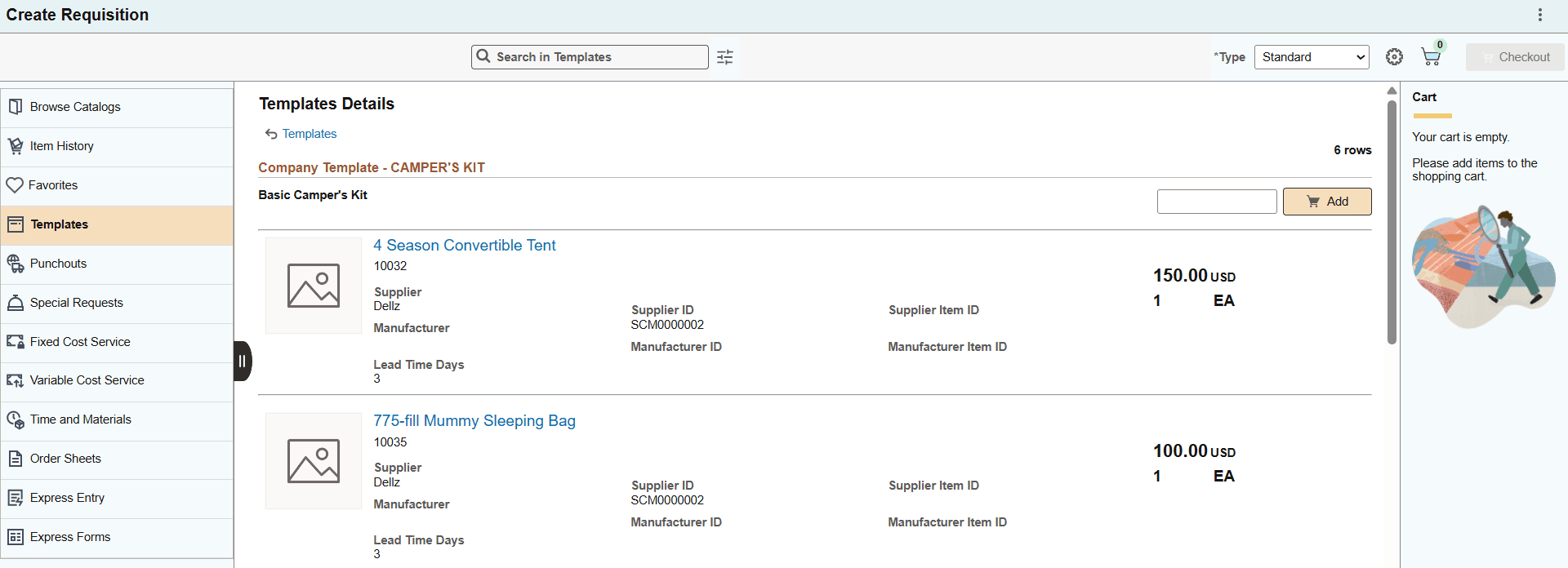Click the Punchouts globe cart icon
This screenshot has width=1568, height=568.
16,264
